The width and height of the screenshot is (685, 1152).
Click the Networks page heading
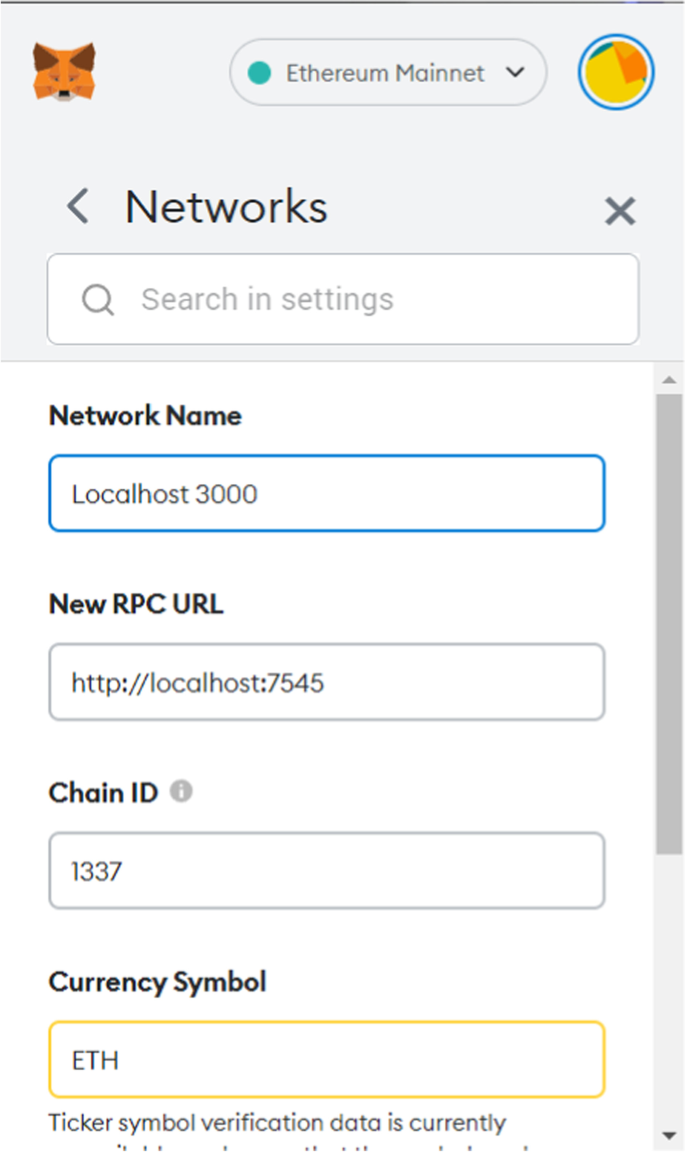(226, 208)
